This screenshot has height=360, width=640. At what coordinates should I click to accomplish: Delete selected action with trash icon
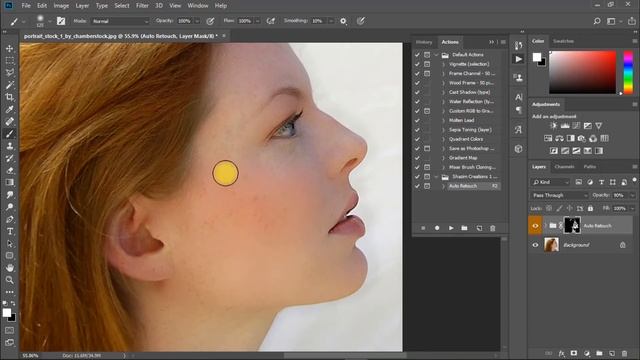coord(493,228)
